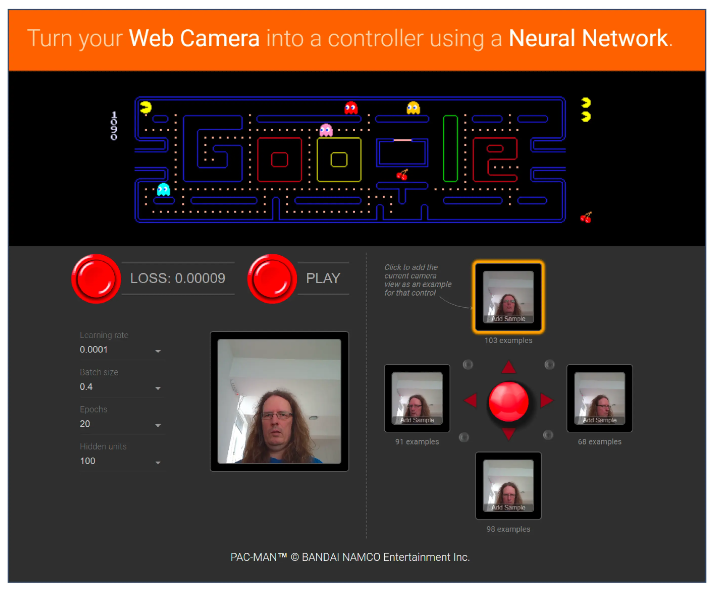715x592 pixels.
Task: Click the LOSS: 0.00009 label
Action: pos(178,278)
